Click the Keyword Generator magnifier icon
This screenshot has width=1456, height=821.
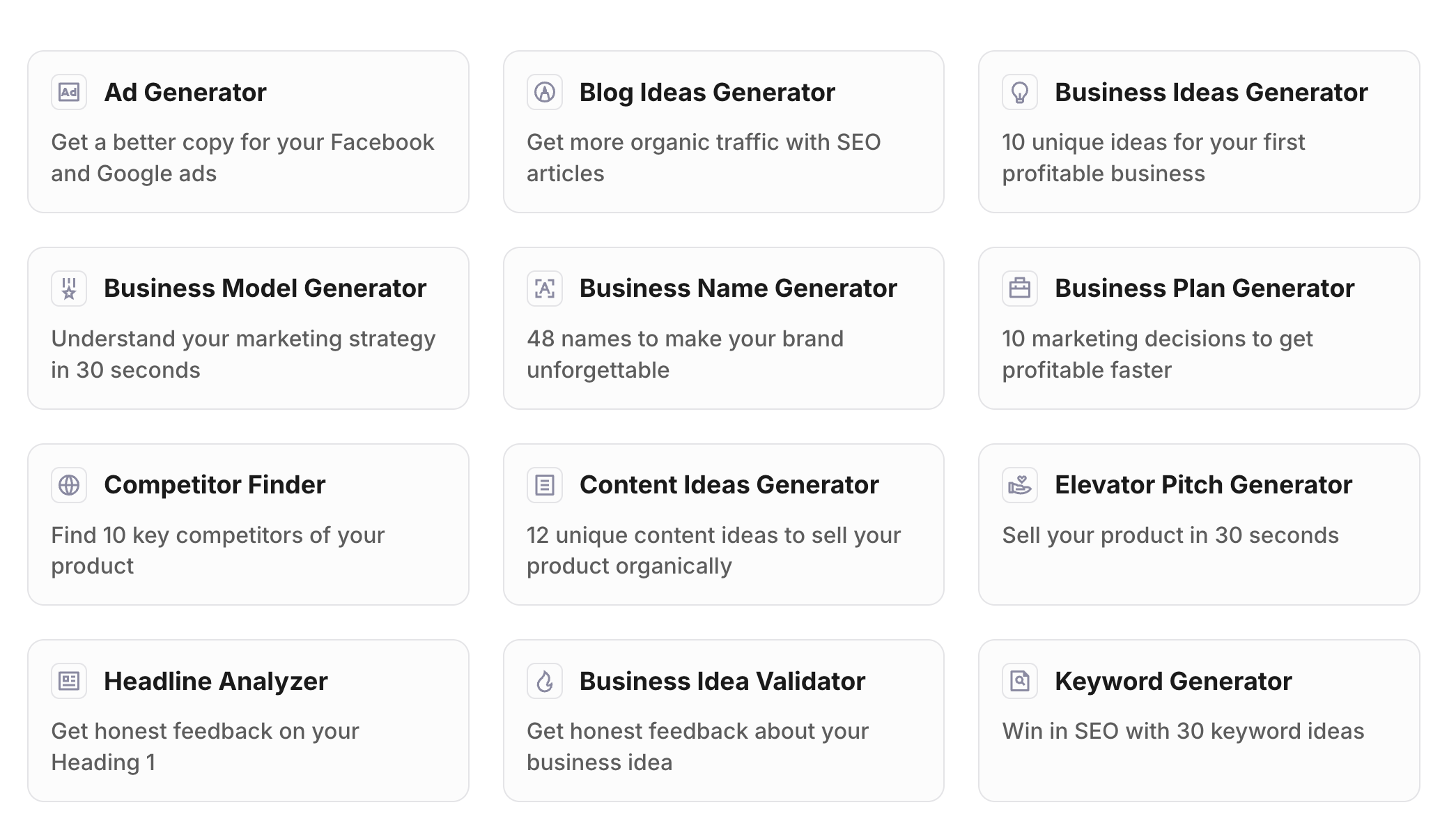[x=1021, y=682]
